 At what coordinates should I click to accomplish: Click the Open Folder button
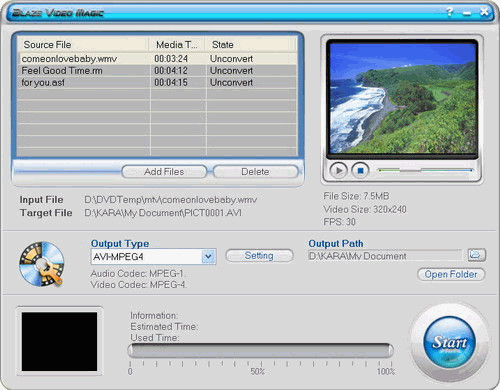(x=451, y=274)
